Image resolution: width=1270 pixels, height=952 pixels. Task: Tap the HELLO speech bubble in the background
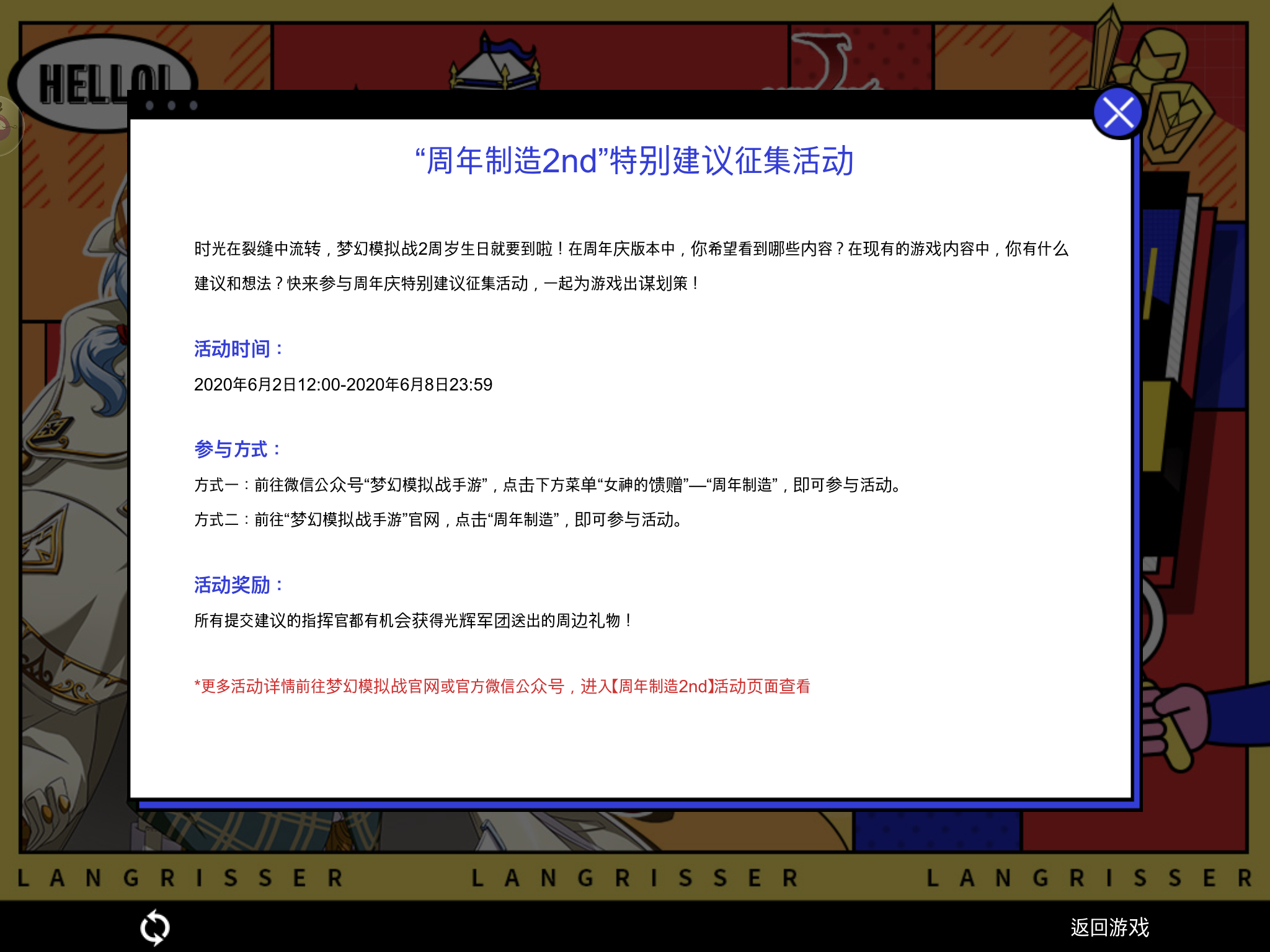(x=102, y=83)
